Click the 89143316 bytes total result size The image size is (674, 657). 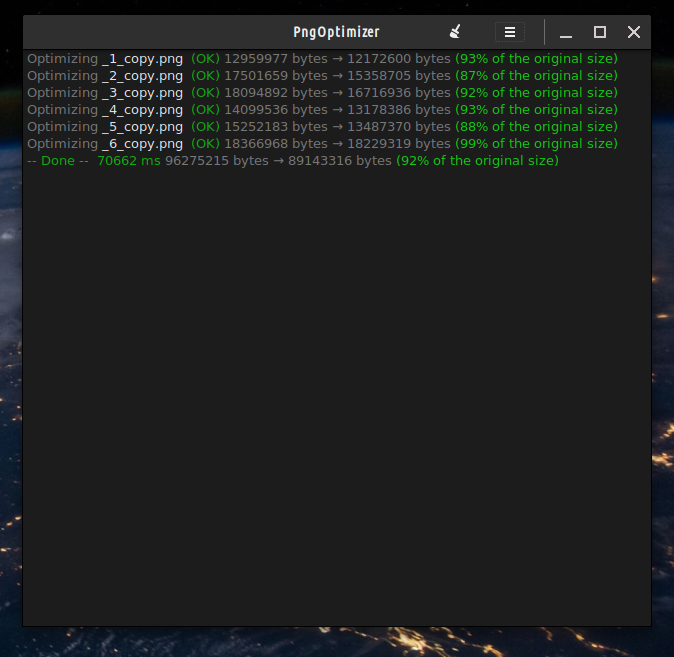click(340, 161)
